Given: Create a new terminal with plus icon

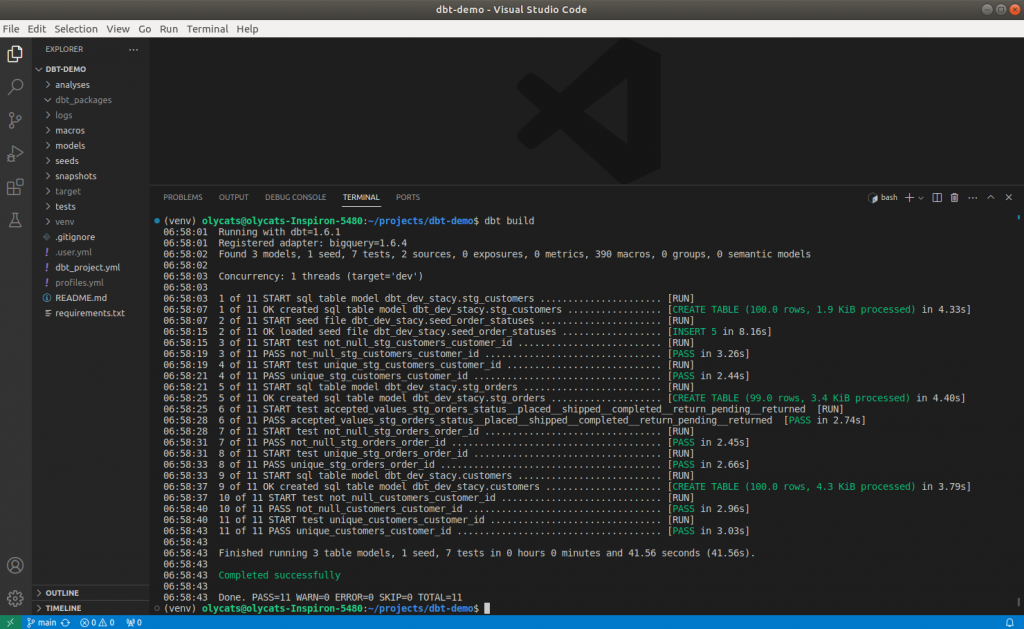Looking at the screenshot, I should (x=909, y=197).
